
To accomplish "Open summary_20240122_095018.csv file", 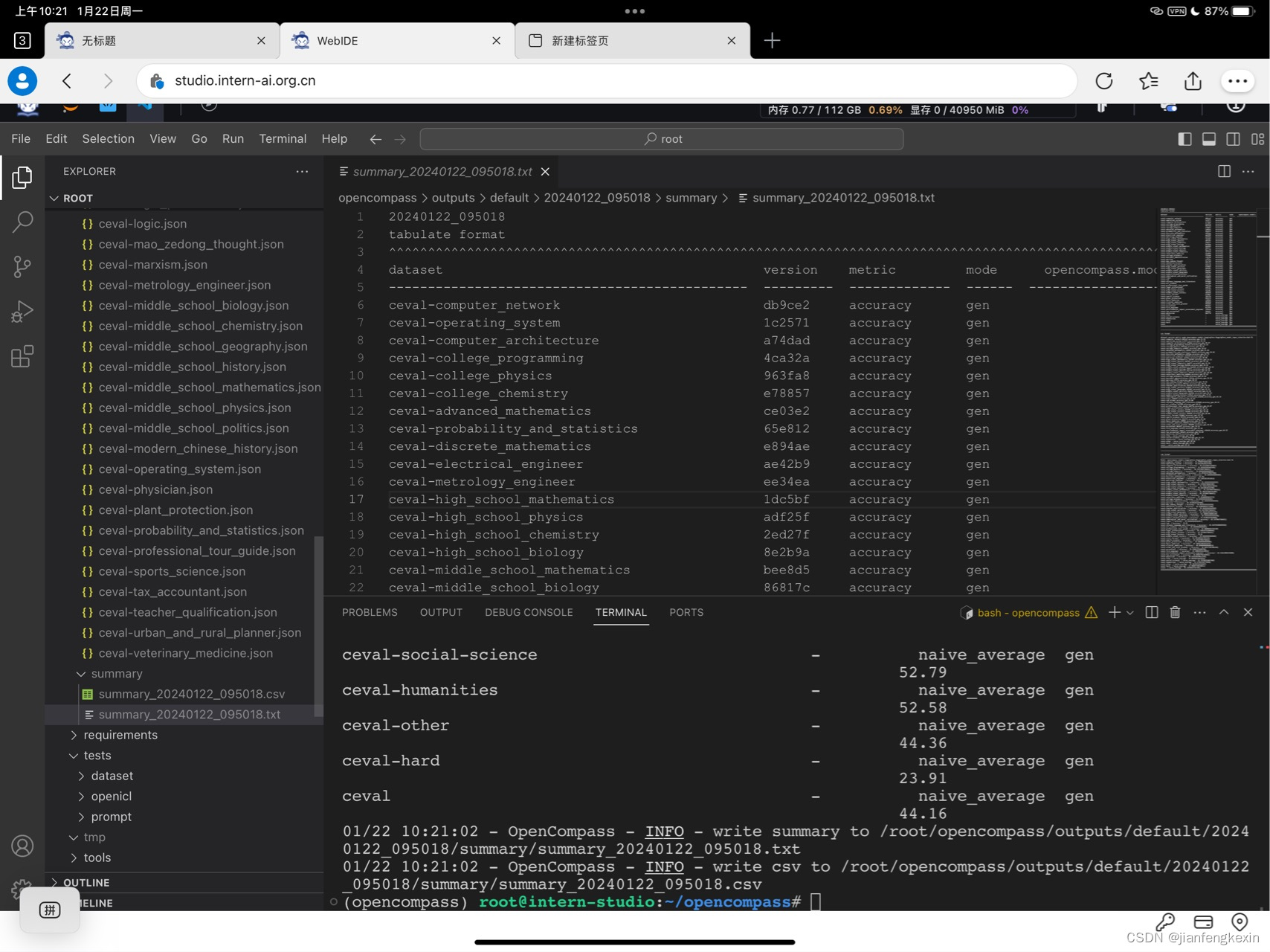I will tap(191, 694).
